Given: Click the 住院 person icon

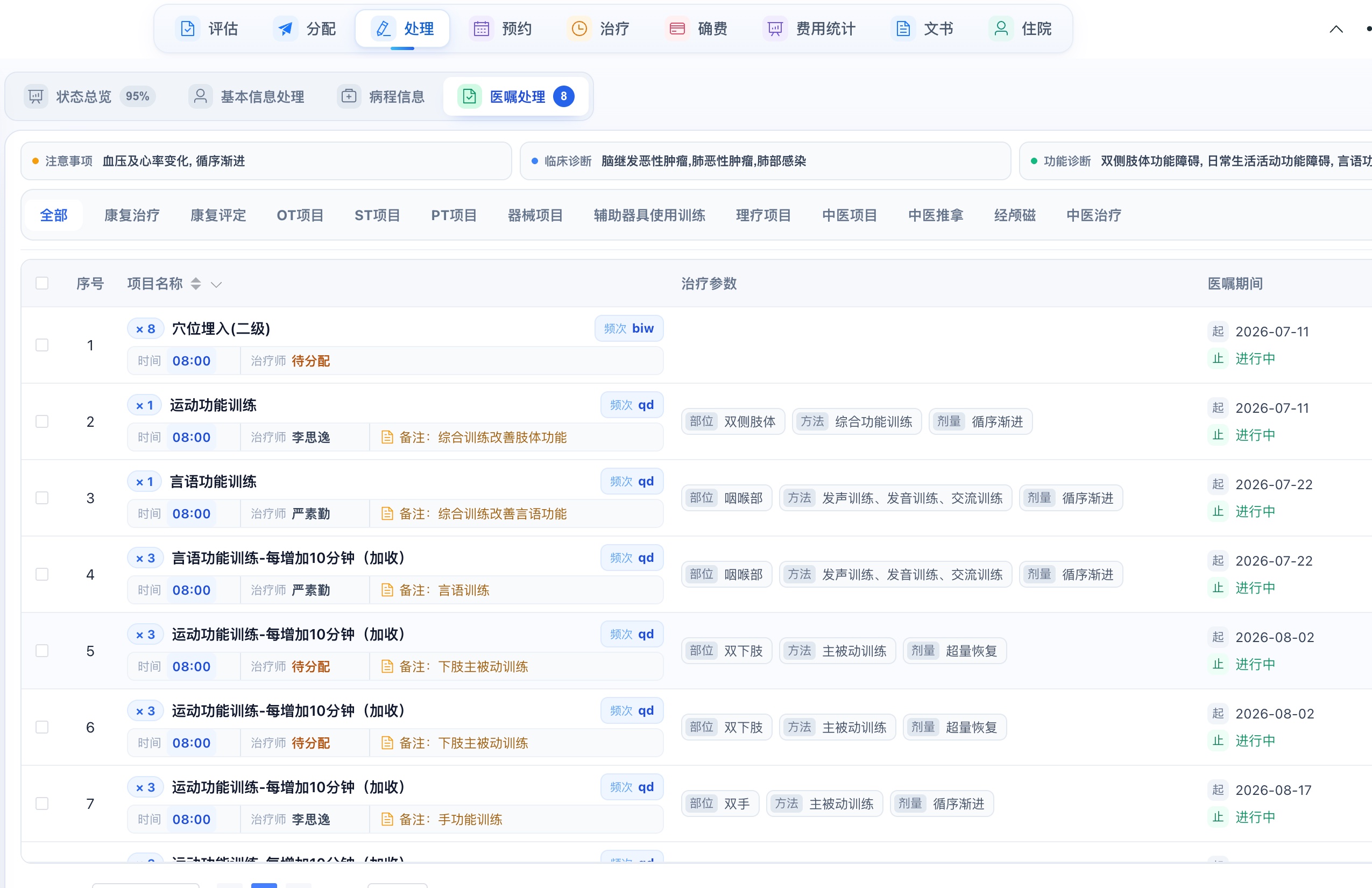Looking at the screenshot, I should click(1001, 28).
